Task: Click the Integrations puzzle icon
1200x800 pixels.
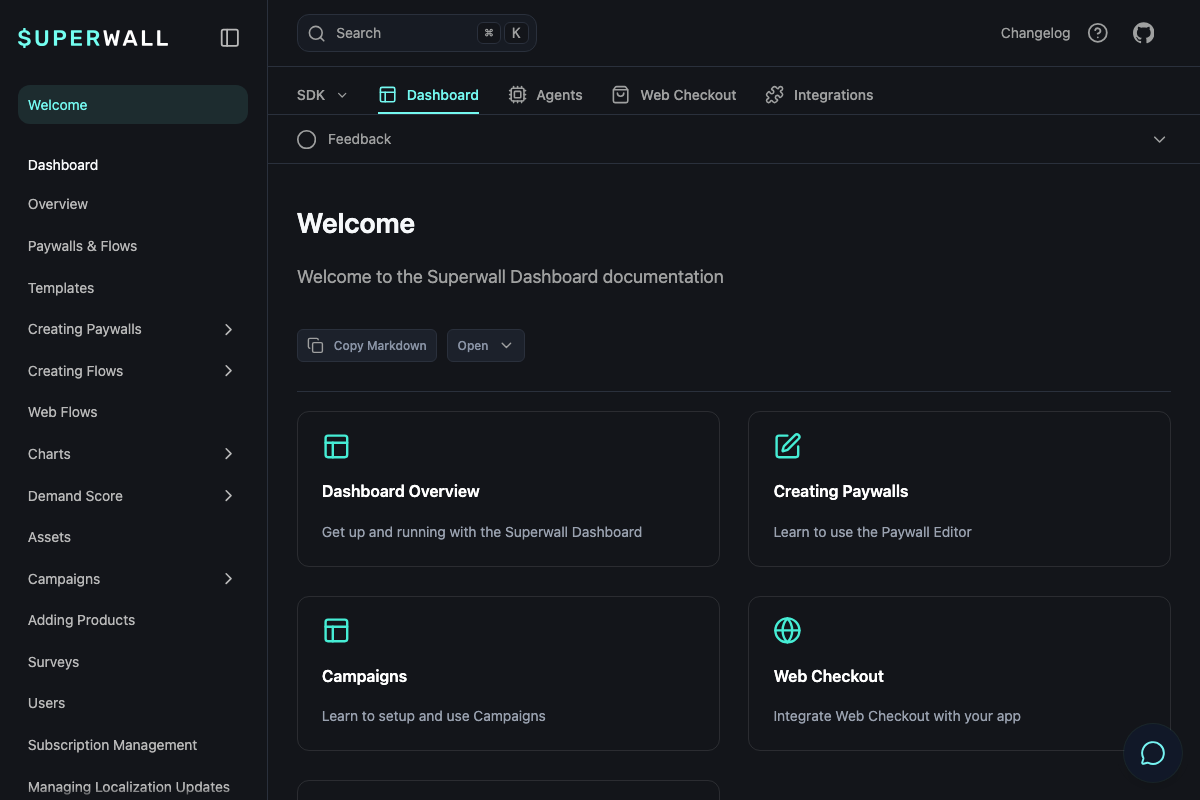Action: [x=774, y=95]
